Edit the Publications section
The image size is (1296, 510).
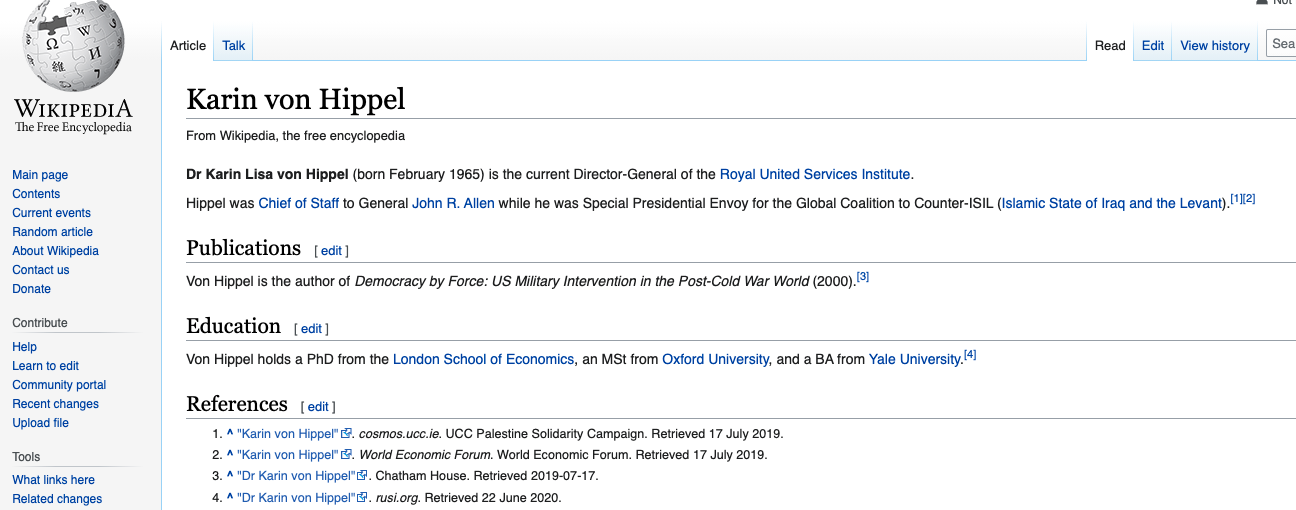point(331,251)
